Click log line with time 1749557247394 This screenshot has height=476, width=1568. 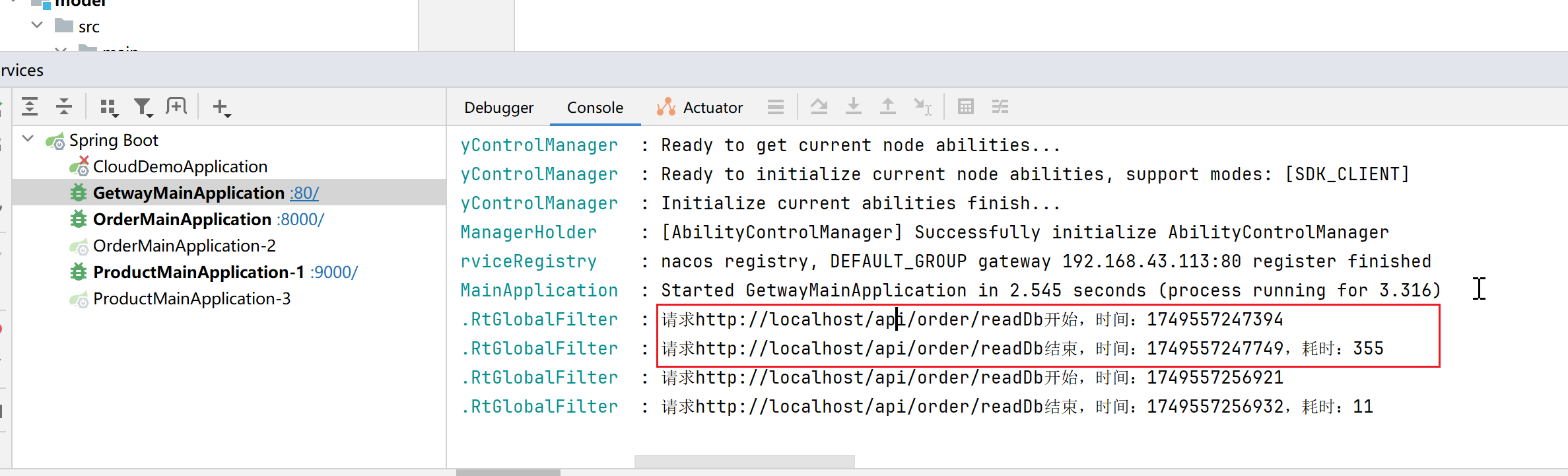[x=972, y=320]
